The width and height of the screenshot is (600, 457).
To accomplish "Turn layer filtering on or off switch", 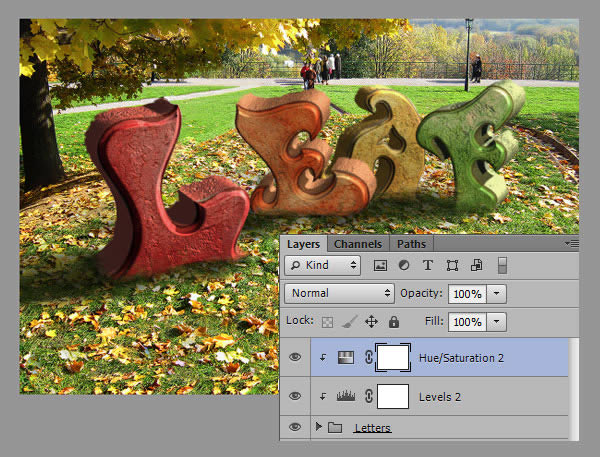I will (x=503, y=266).
